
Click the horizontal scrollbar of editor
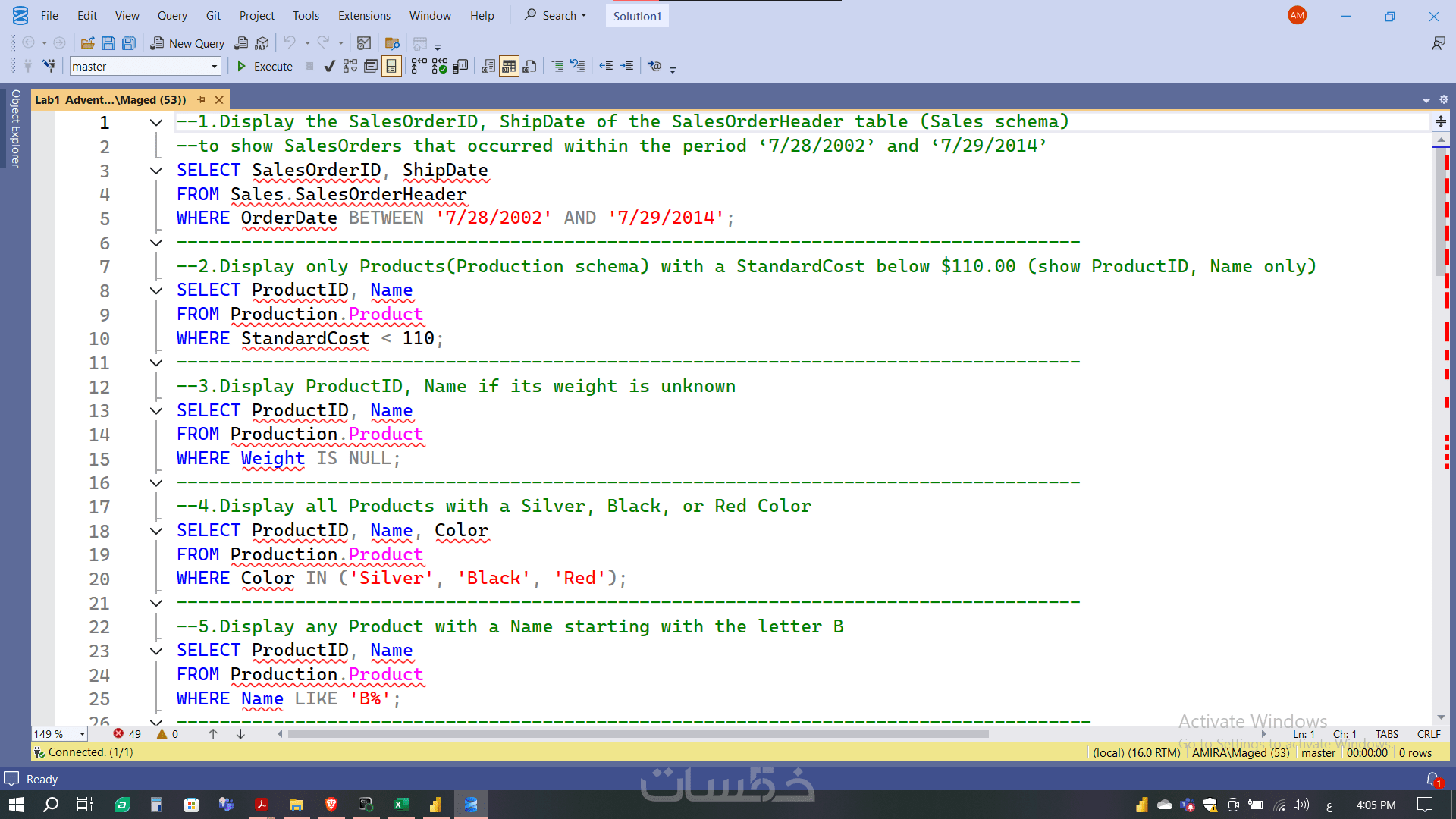(x=637, y=734)
